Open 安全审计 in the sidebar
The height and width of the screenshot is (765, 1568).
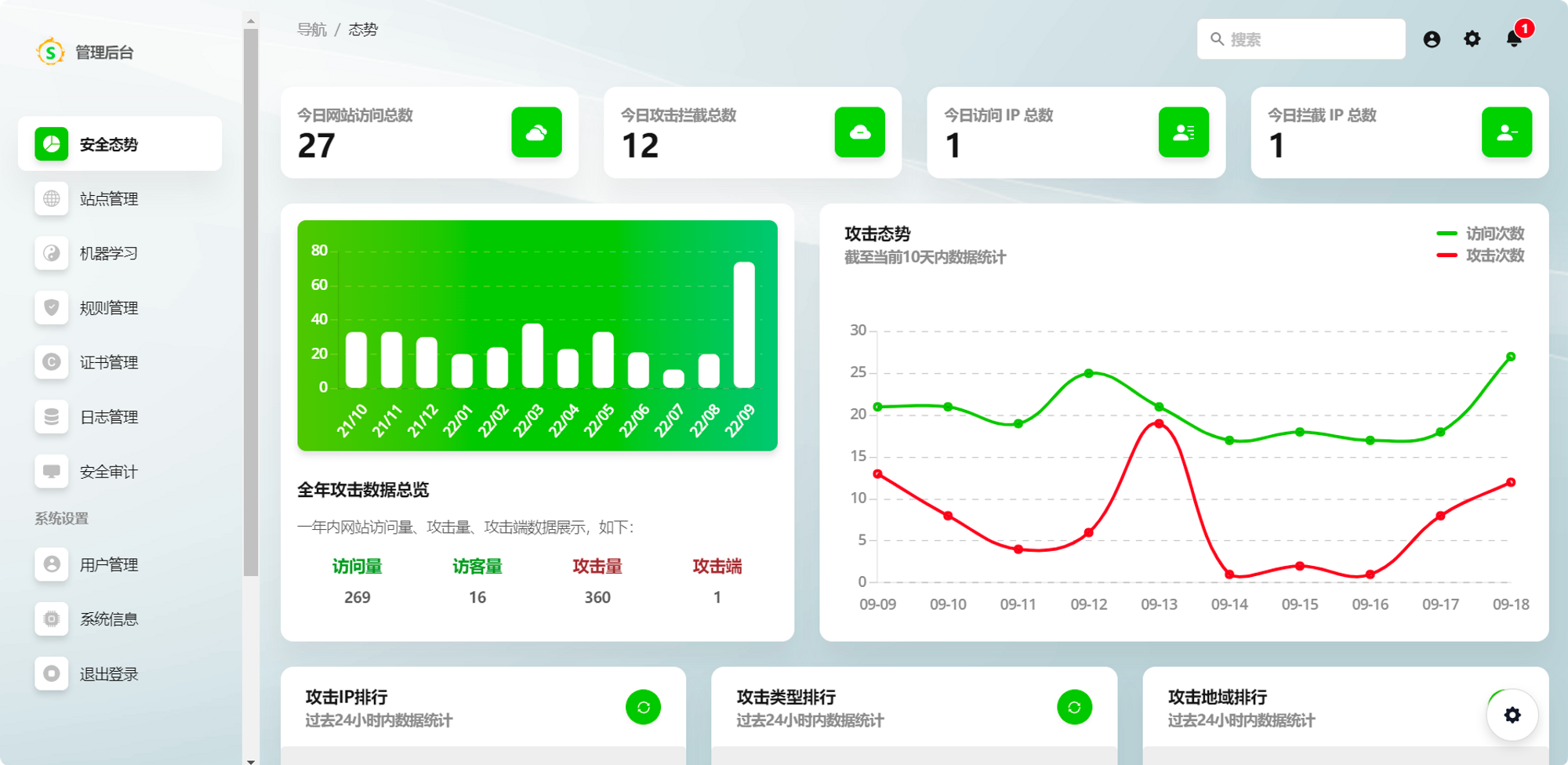(120, 471)
